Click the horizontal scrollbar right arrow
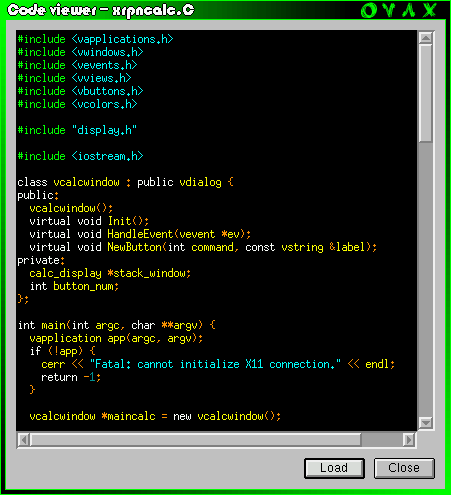The width and height of the screenshot is (451, 495). point(409,440)
